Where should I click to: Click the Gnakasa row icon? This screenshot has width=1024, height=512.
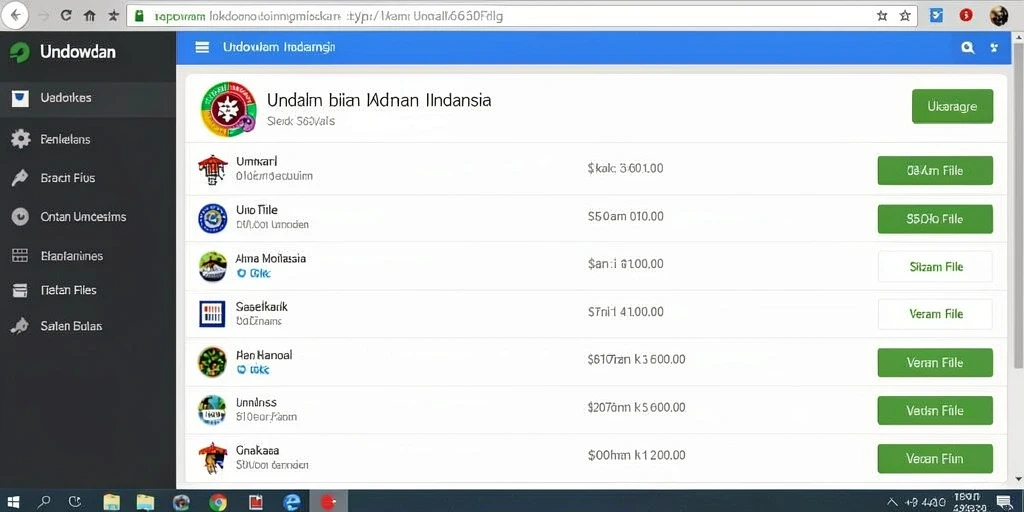212,458
